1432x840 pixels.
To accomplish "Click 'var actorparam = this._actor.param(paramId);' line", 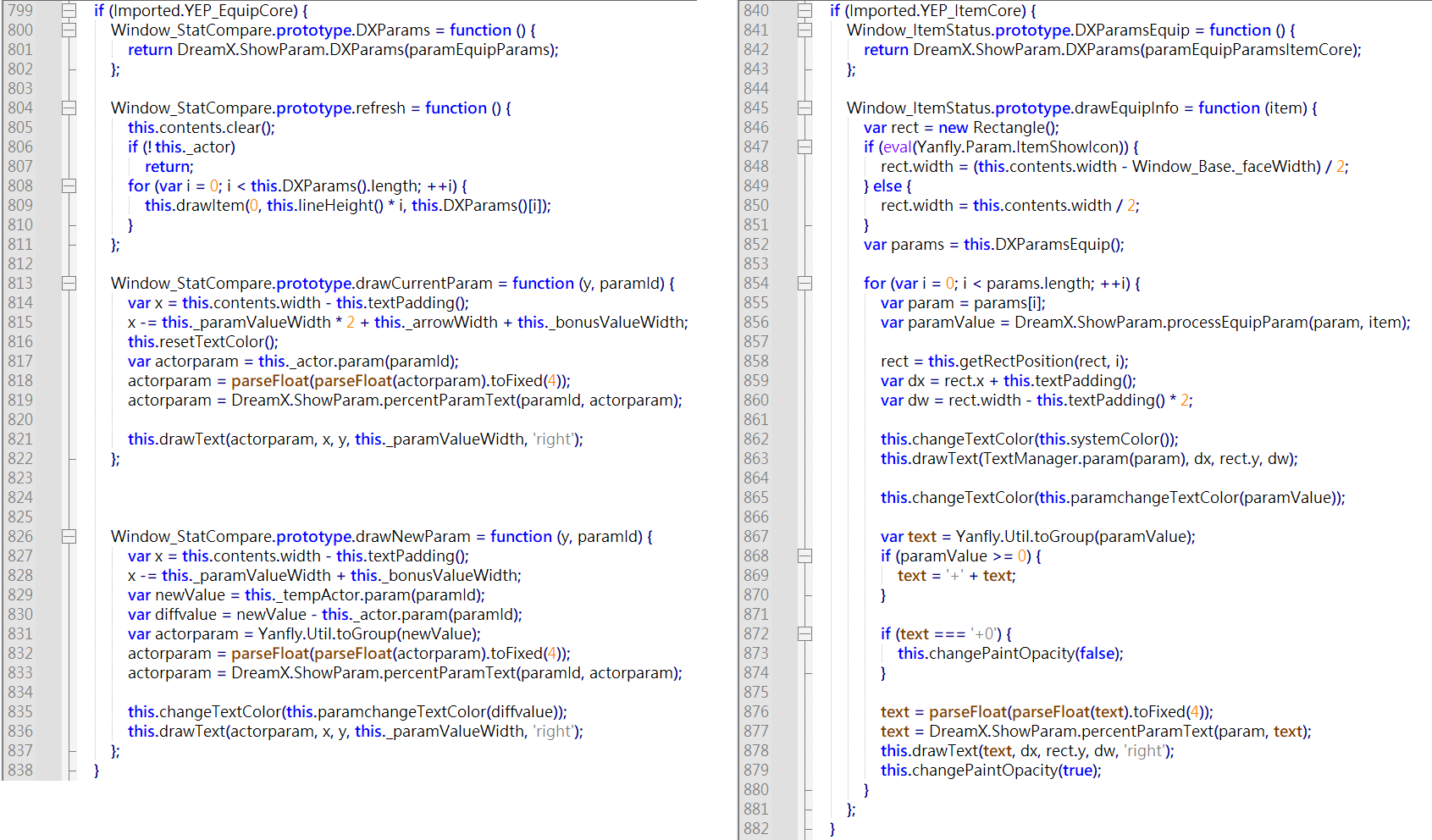I will tap(293, 362).
